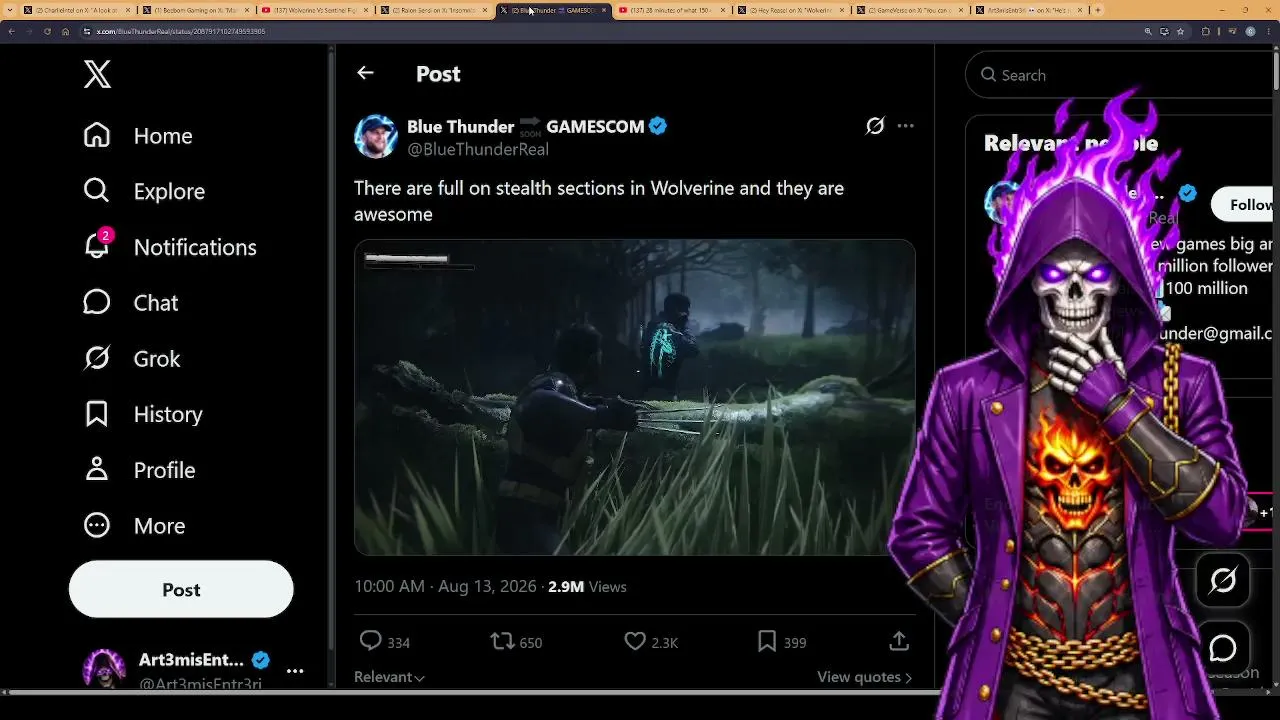Reload the page in the browser toolbar
This screenshot has width=1280, height=720.
click(47, 31)
